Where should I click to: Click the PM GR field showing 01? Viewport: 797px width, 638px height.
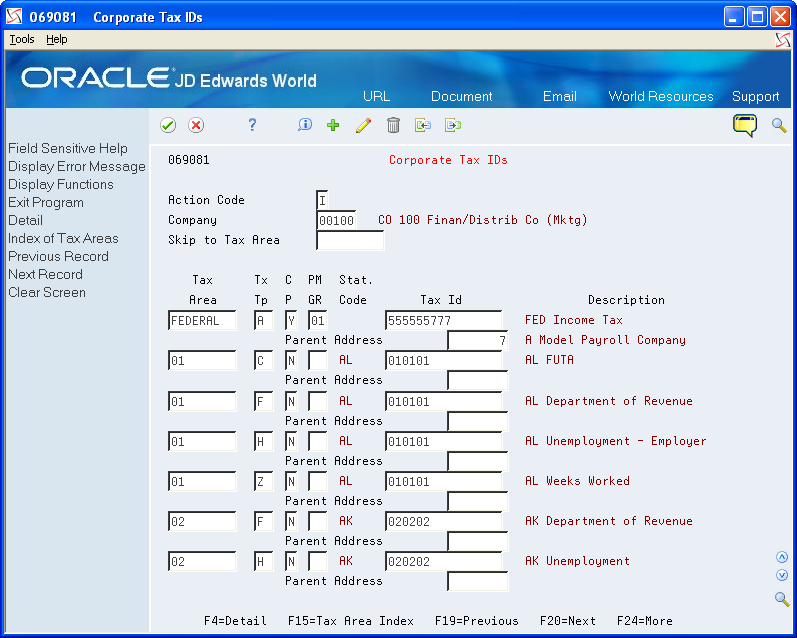(318, 320)
